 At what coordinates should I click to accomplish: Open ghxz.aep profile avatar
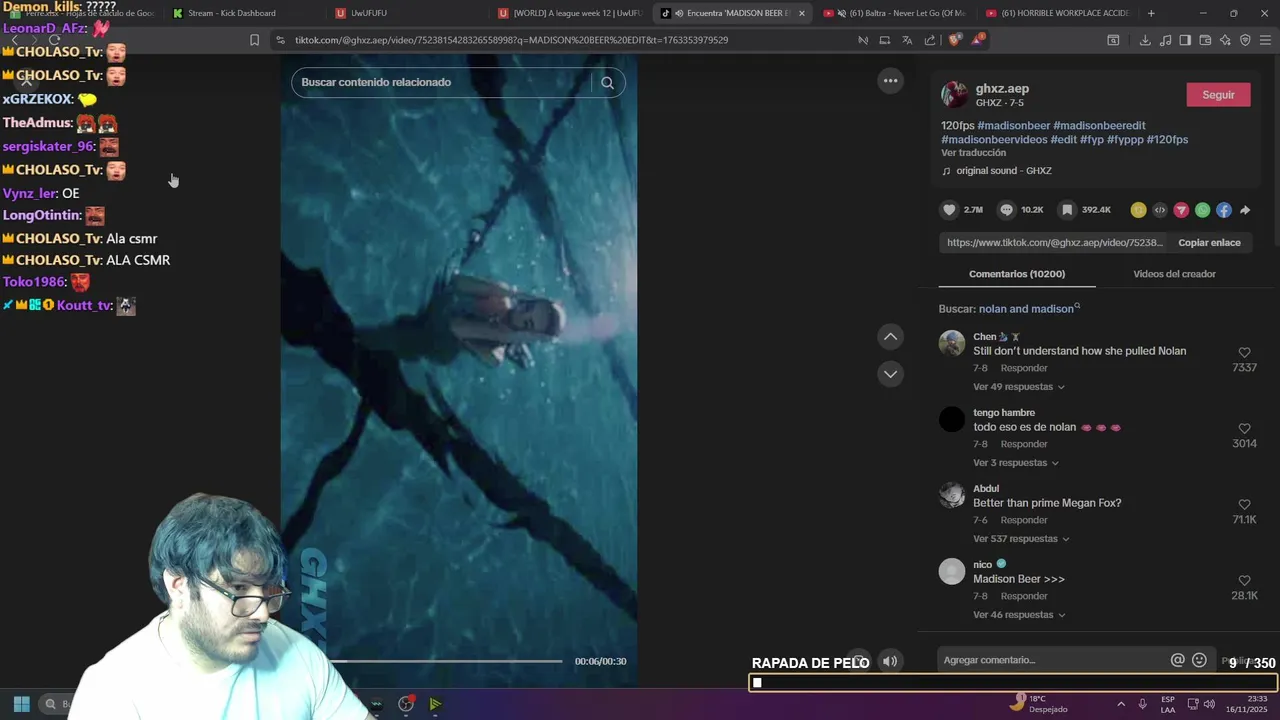click(954, 95)
